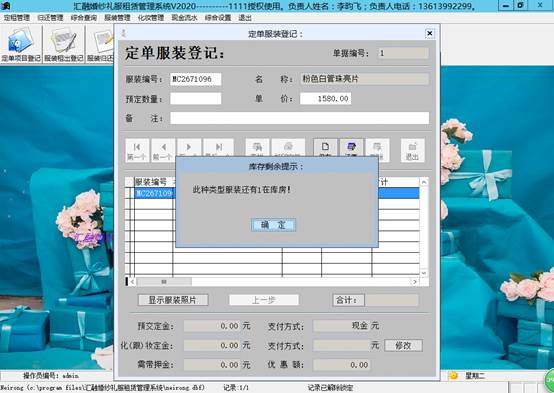Open the 化妆管理 menu
The image size is (554, 393).
pos(151,18)
